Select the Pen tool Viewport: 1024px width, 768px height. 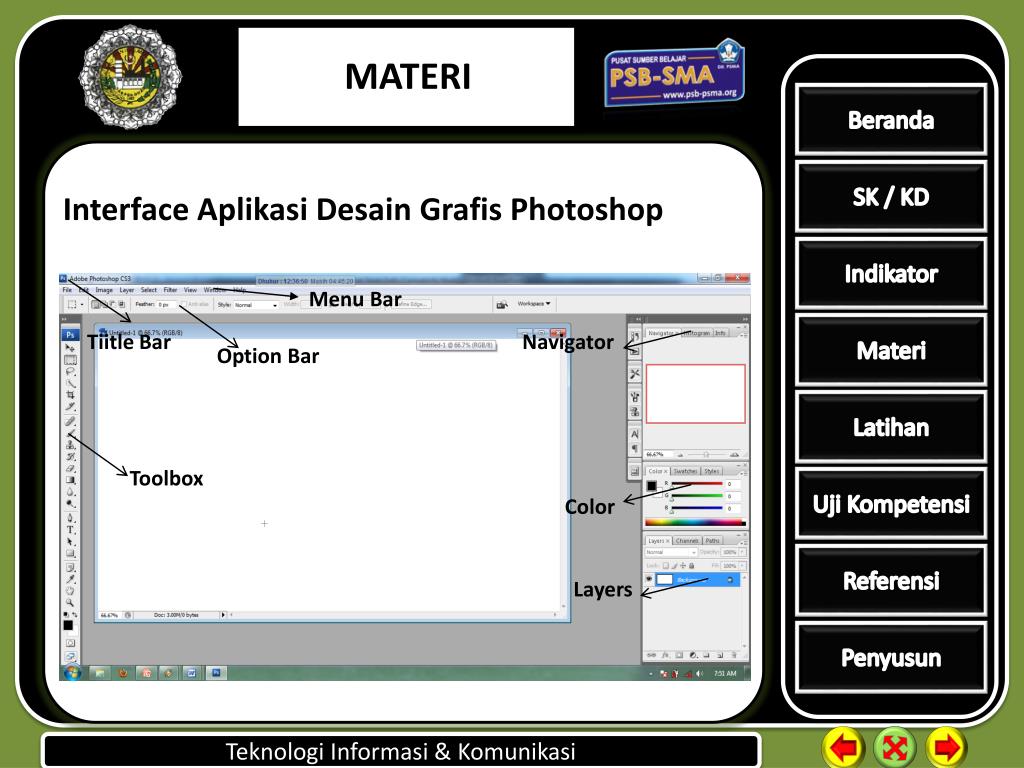pos(70,518)
